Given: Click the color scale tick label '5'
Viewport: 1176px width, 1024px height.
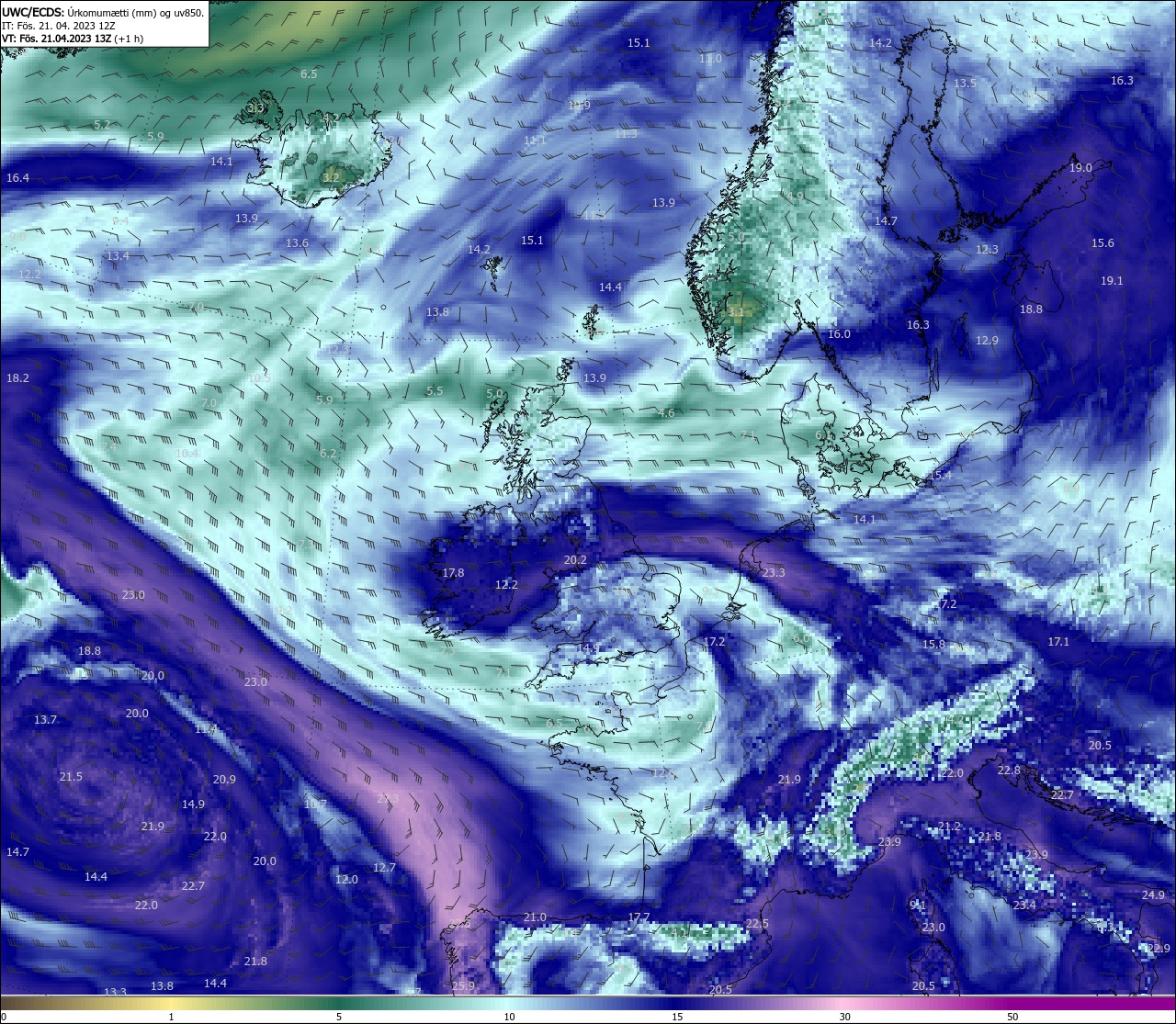Looking at the screenshot, I should pyautogui.click(x=339, y=1017).
